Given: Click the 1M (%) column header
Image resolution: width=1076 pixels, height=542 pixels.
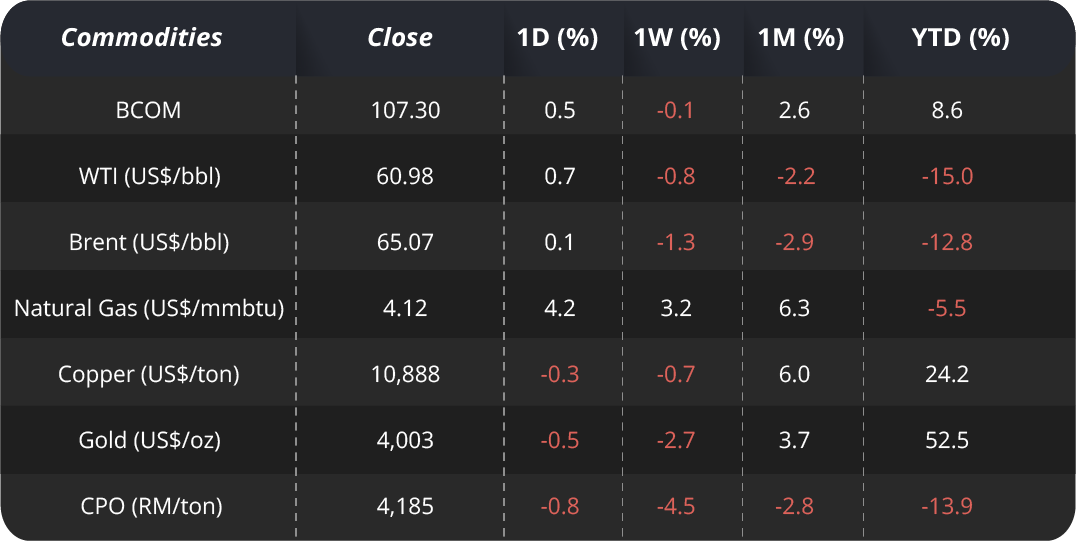Looking at the screenshot, I should pos(800,38).
